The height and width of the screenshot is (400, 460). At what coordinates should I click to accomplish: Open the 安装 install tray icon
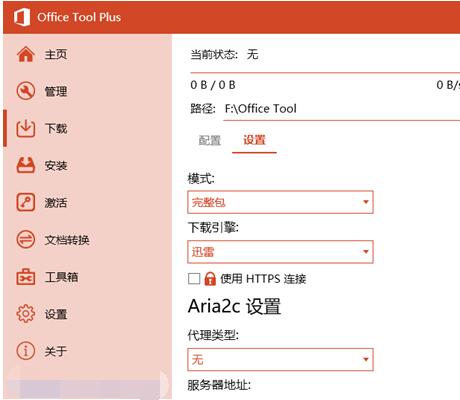pyautogui.click(x=26, y=165)
